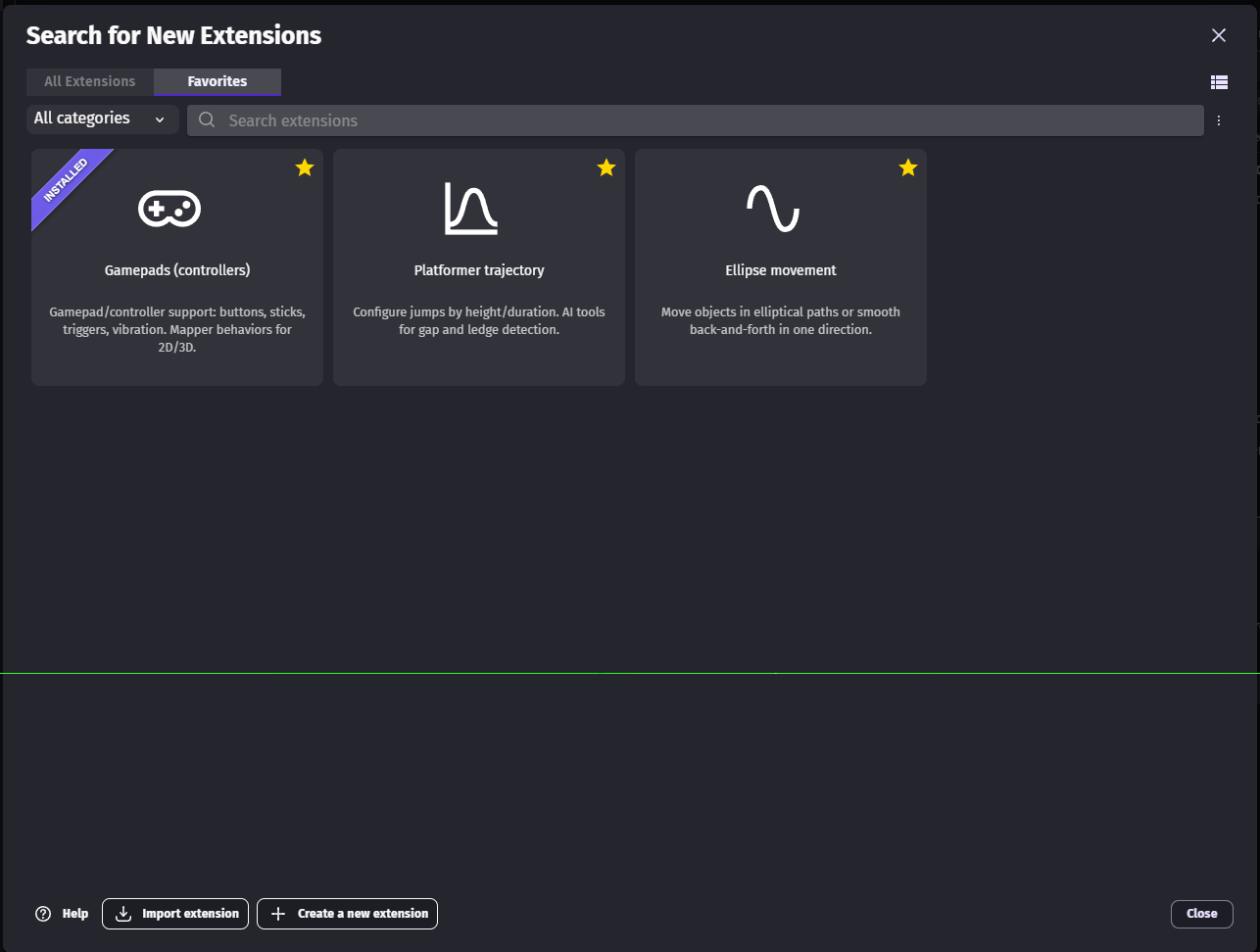Click the gamepad controller icon
The image size is (1260, 952).
(170, 208)
